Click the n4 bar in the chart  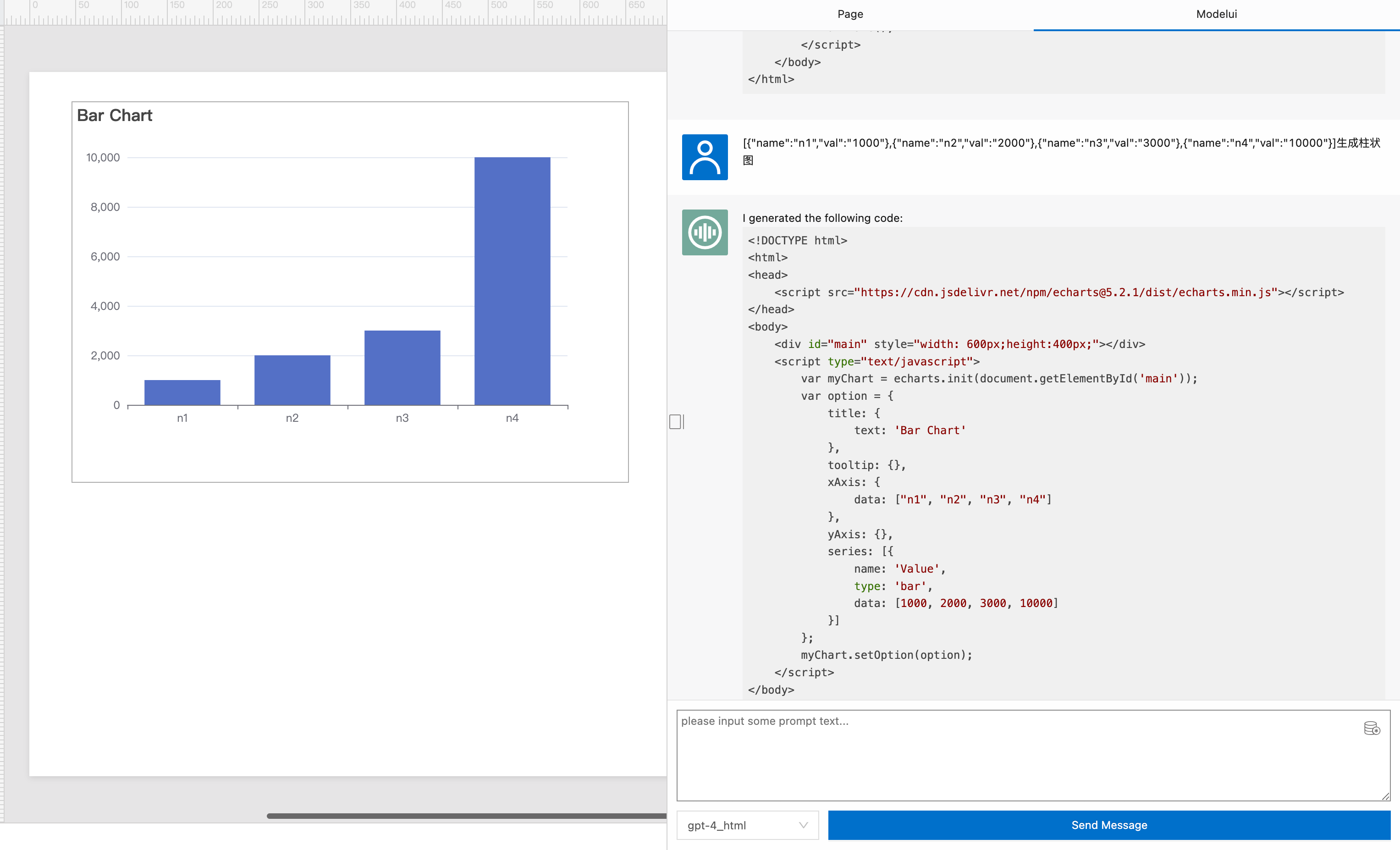(512, 281)
